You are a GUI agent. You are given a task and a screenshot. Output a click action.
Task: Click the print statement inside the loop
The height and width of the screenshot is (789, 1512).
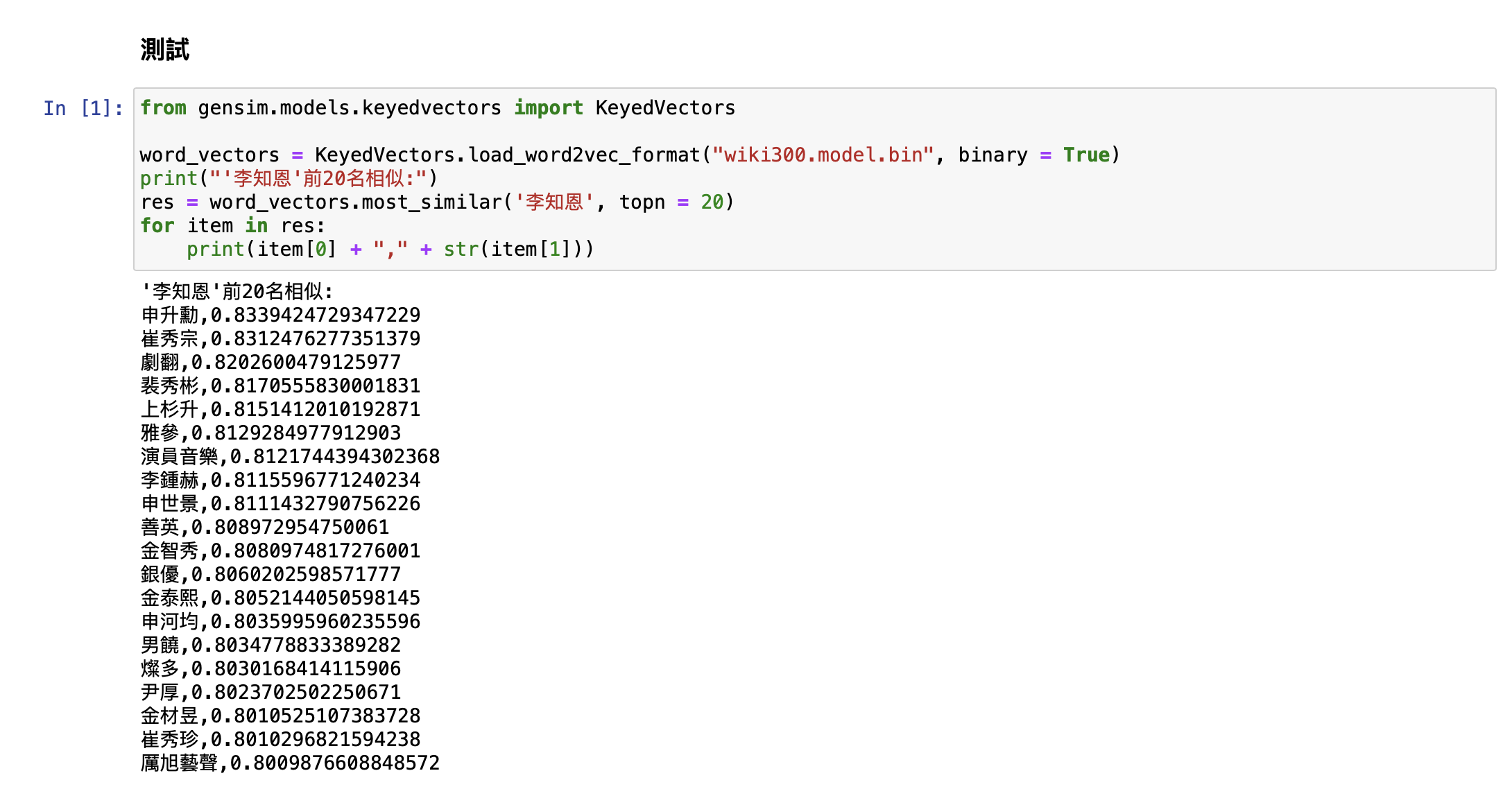(215, 249)
